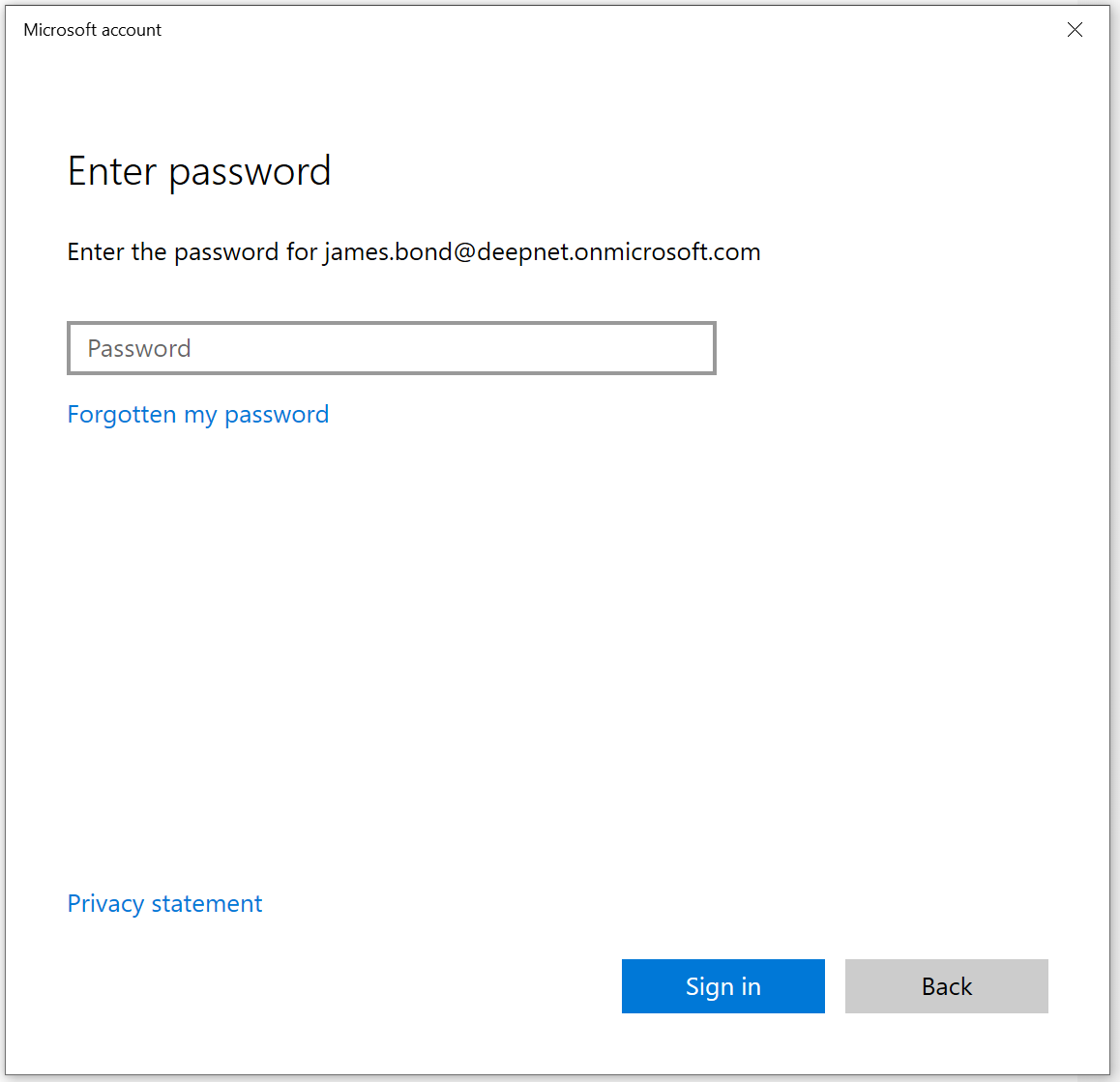
Task: Select Sign in to submit the password
Action: point(722,986)
